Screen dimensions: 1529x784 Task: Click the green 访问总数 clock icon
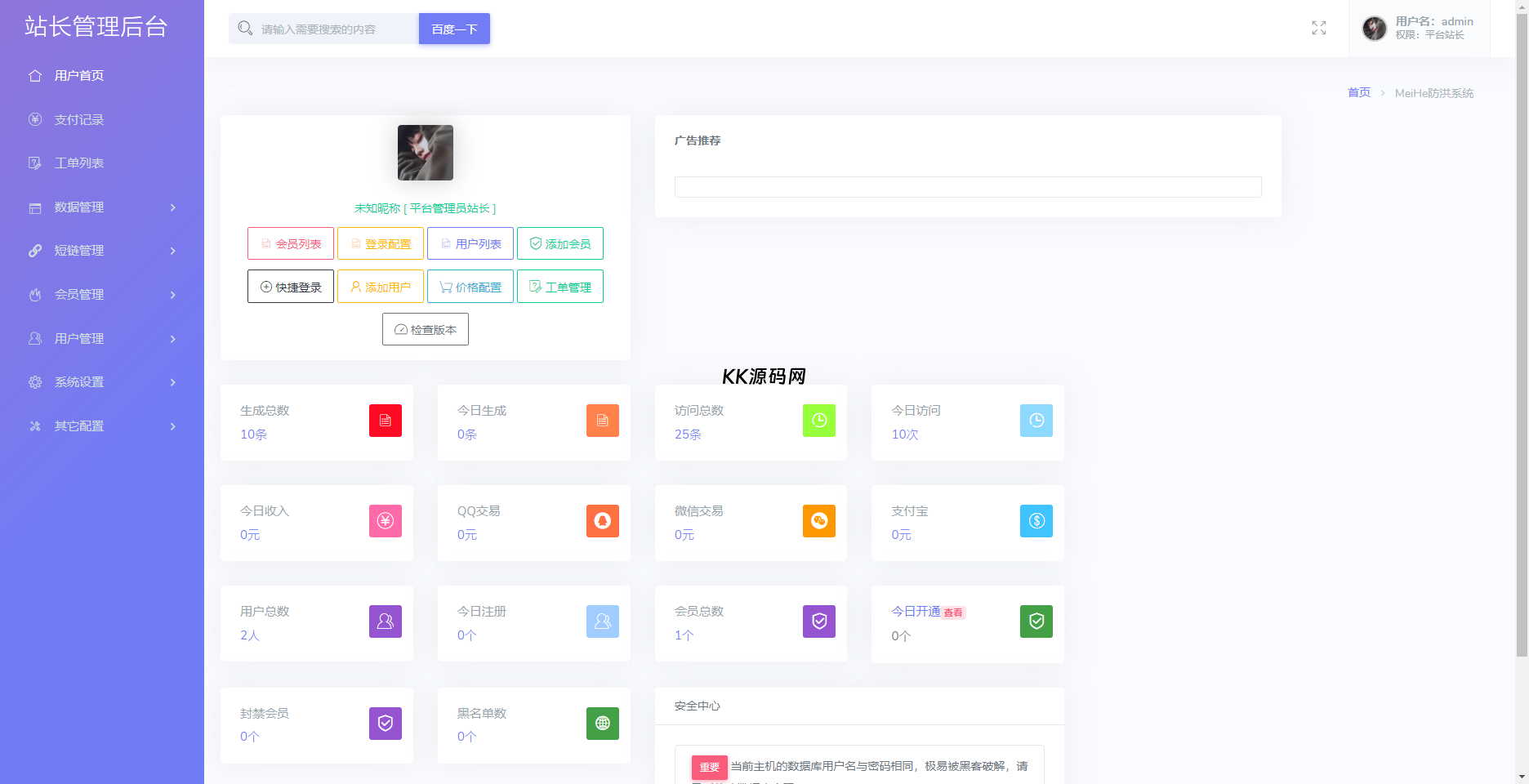click(819, 421)
